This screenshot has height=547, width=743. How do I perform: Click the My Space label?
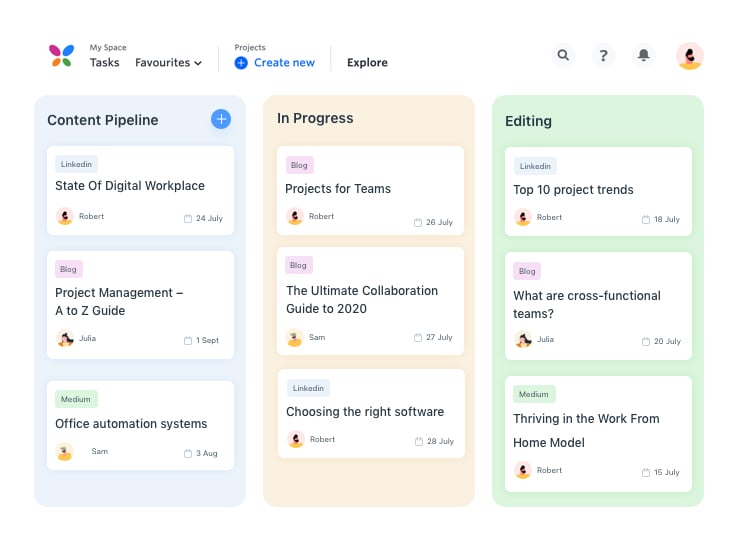[x=108, y=47]
